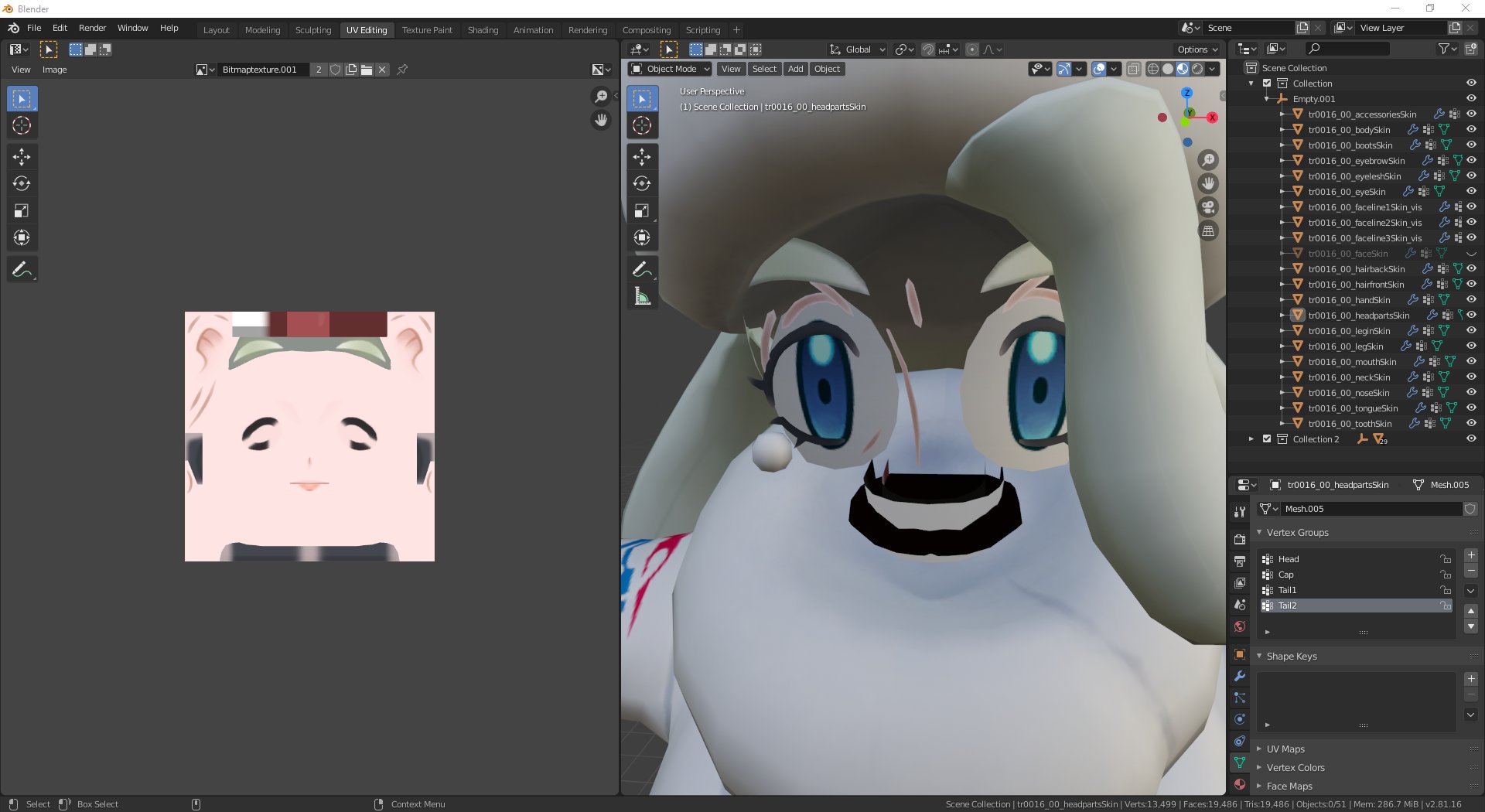The image size is (1485, 812).
Task: Pin the image with the pin icon
Action: [x=402, y=70]
